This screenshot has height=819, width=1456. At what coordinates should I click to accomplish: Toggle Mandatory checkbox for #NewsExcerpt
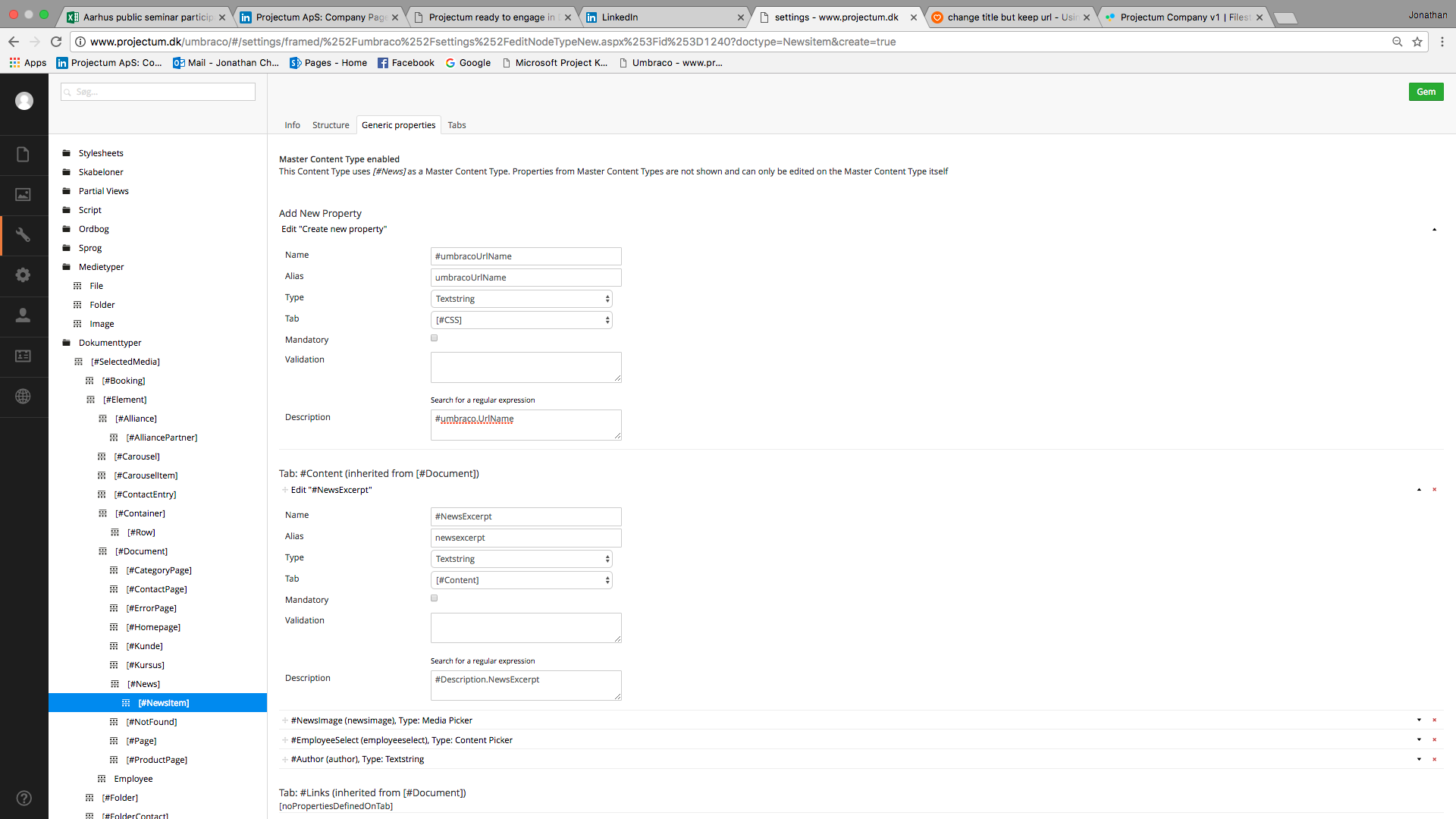pos(435,598)
